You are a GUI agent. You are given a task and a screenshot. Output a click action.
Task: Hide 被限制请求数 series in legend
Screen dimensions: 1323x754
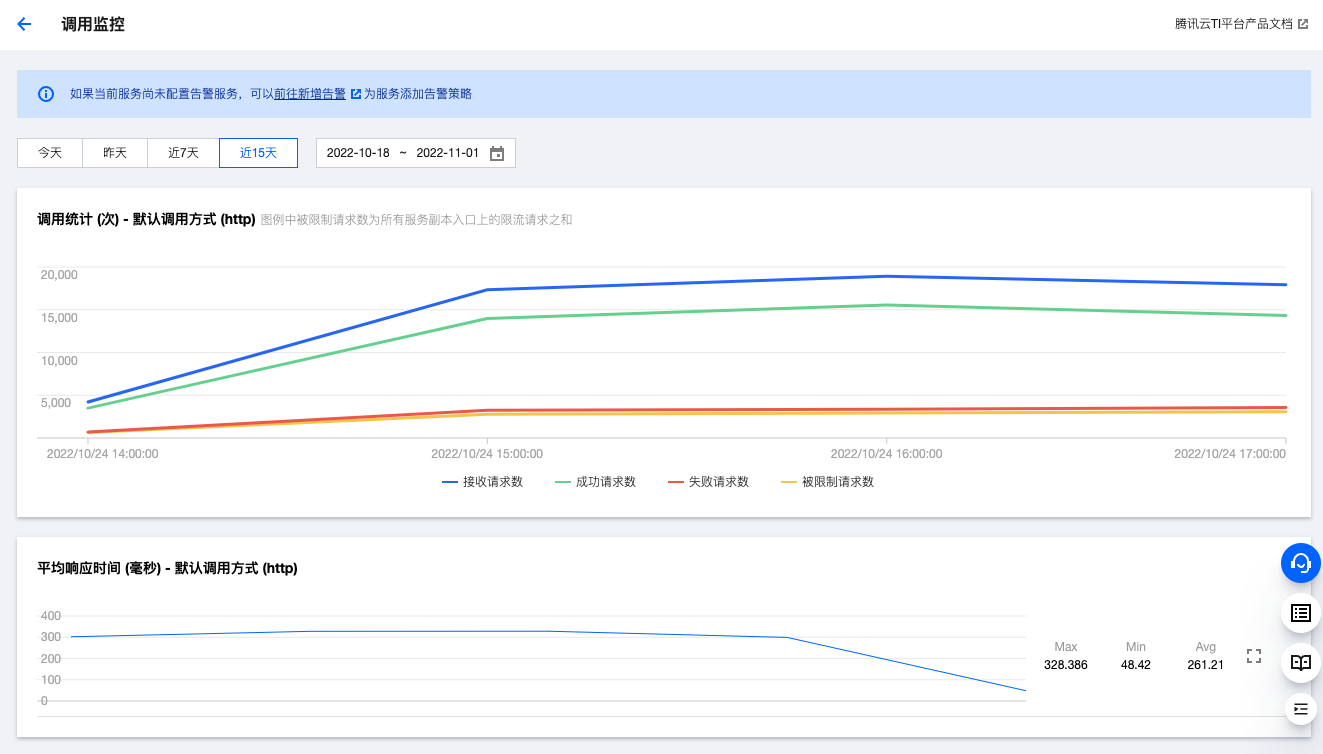tap(828, 482)
